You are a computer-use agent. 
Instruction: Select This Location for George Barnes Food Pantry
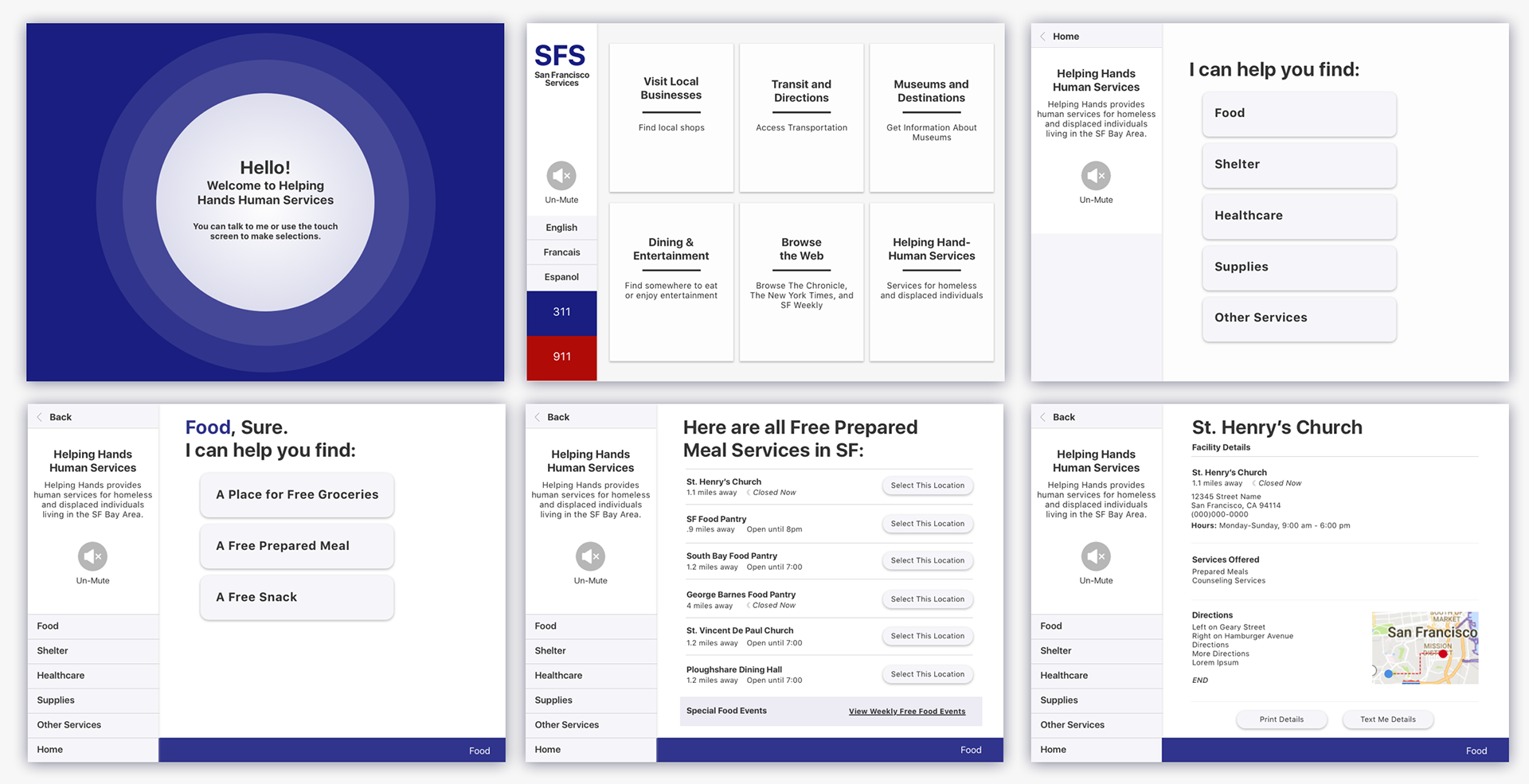point(927,599)
